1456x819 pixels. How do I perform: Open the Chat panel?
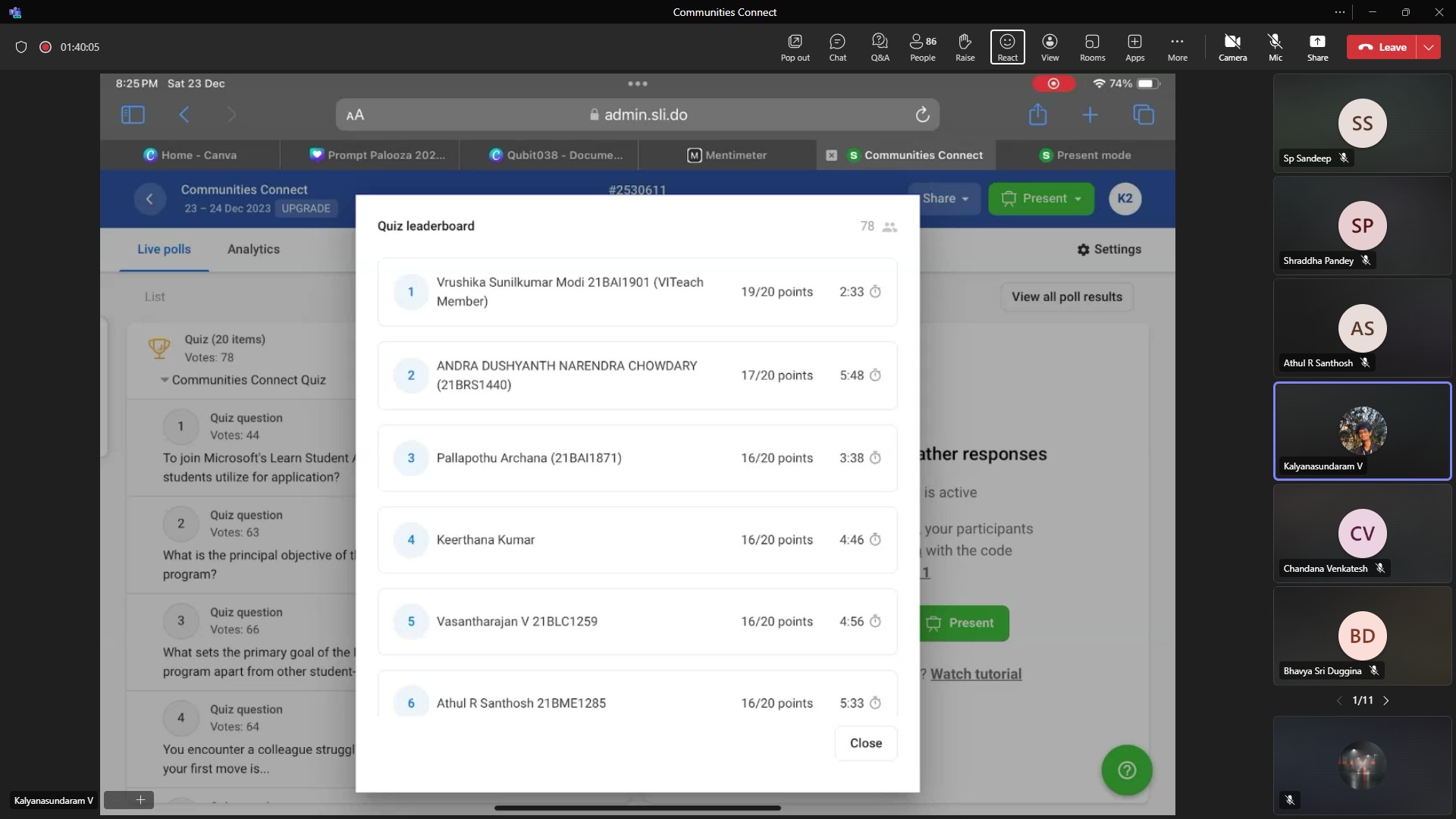pos(837,47)
